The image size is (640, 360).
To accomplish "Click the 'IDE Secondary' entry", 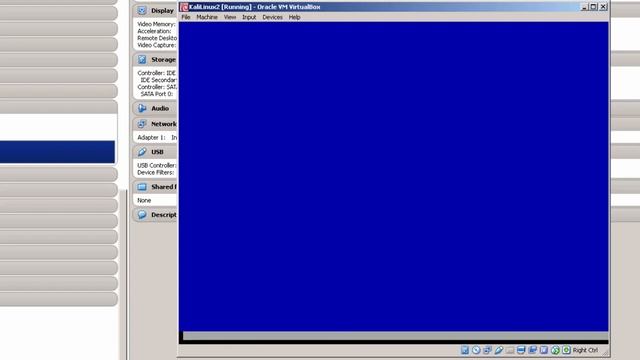I will pyautogui.click(x=159, y=80).
